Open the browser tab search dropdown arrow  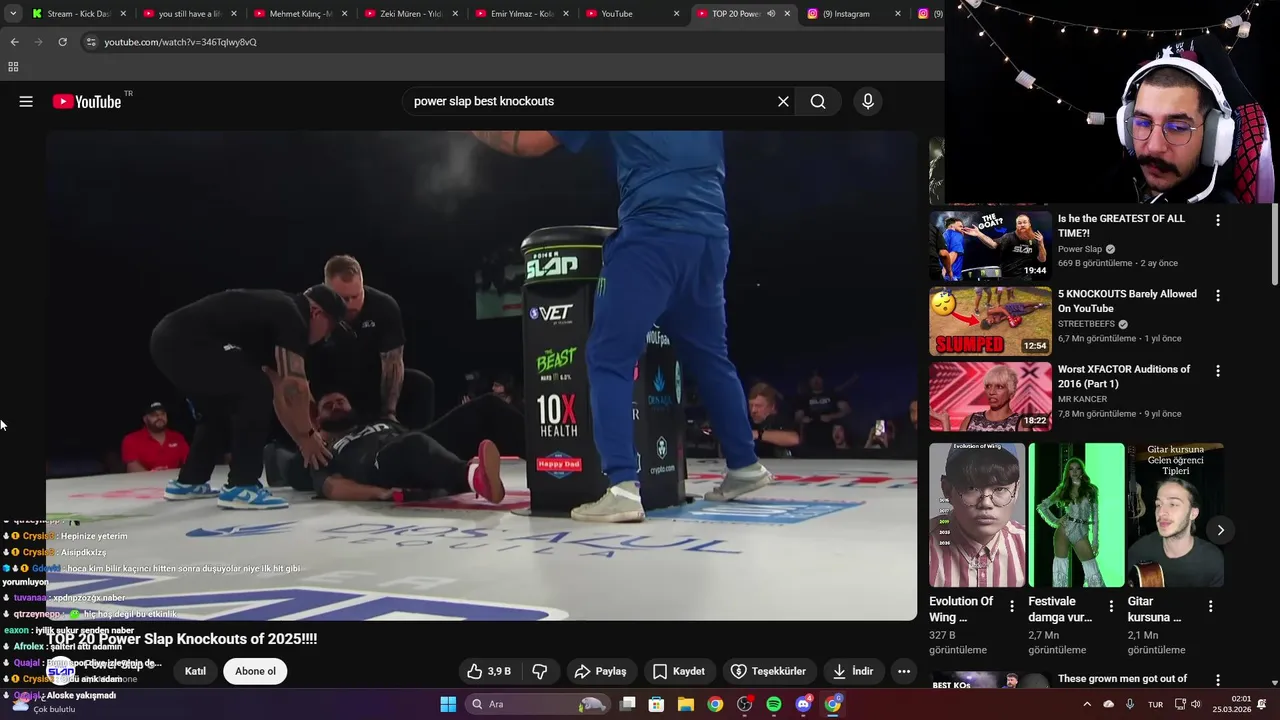[x=13, y=14]
